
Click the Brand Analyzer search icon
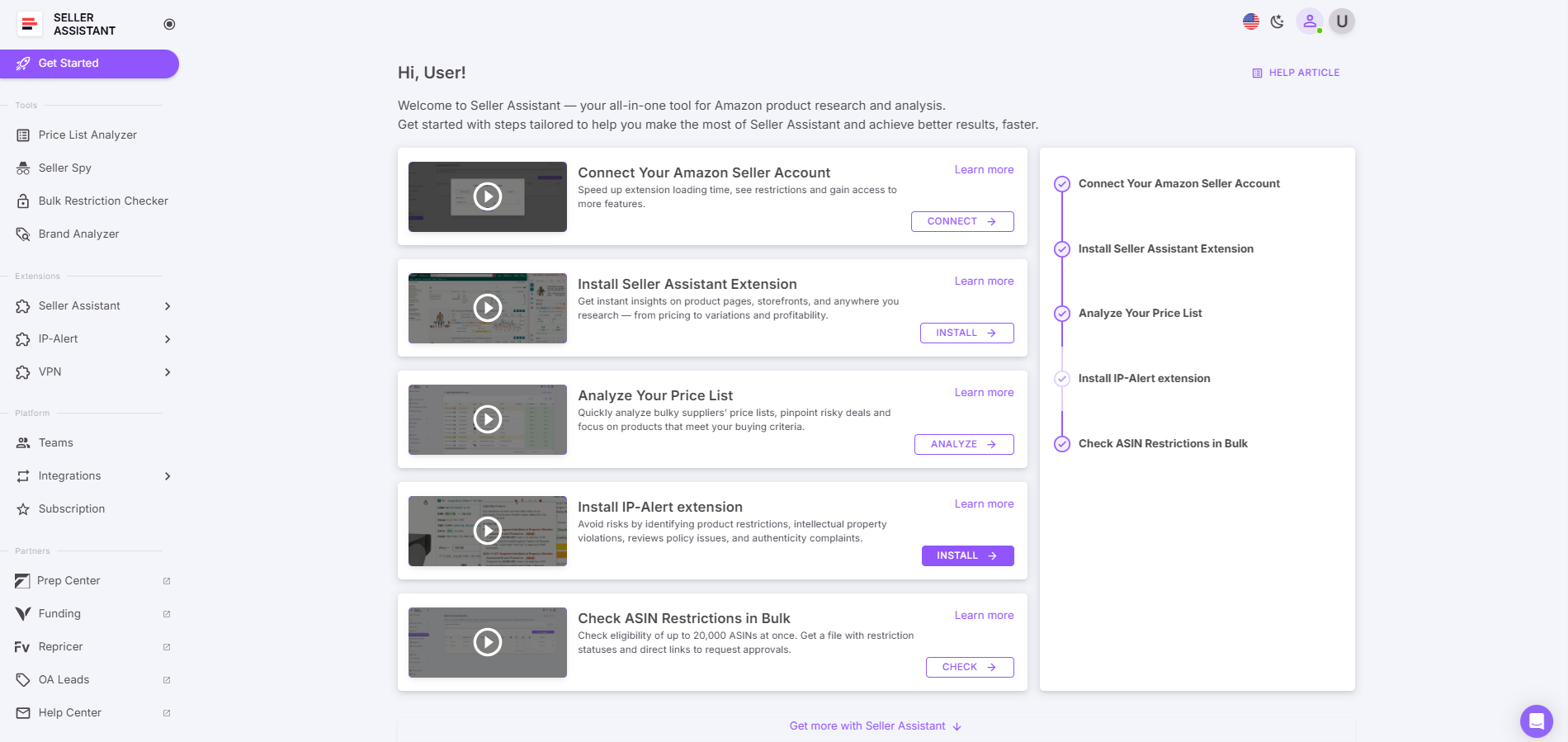pyautogui.click(x=23, y=234)
